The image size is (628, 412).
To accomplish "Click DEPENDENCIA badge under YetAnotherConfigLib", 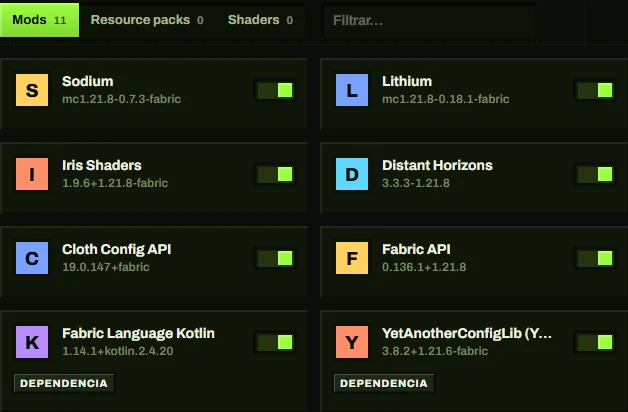I will [x=384, y=383].
